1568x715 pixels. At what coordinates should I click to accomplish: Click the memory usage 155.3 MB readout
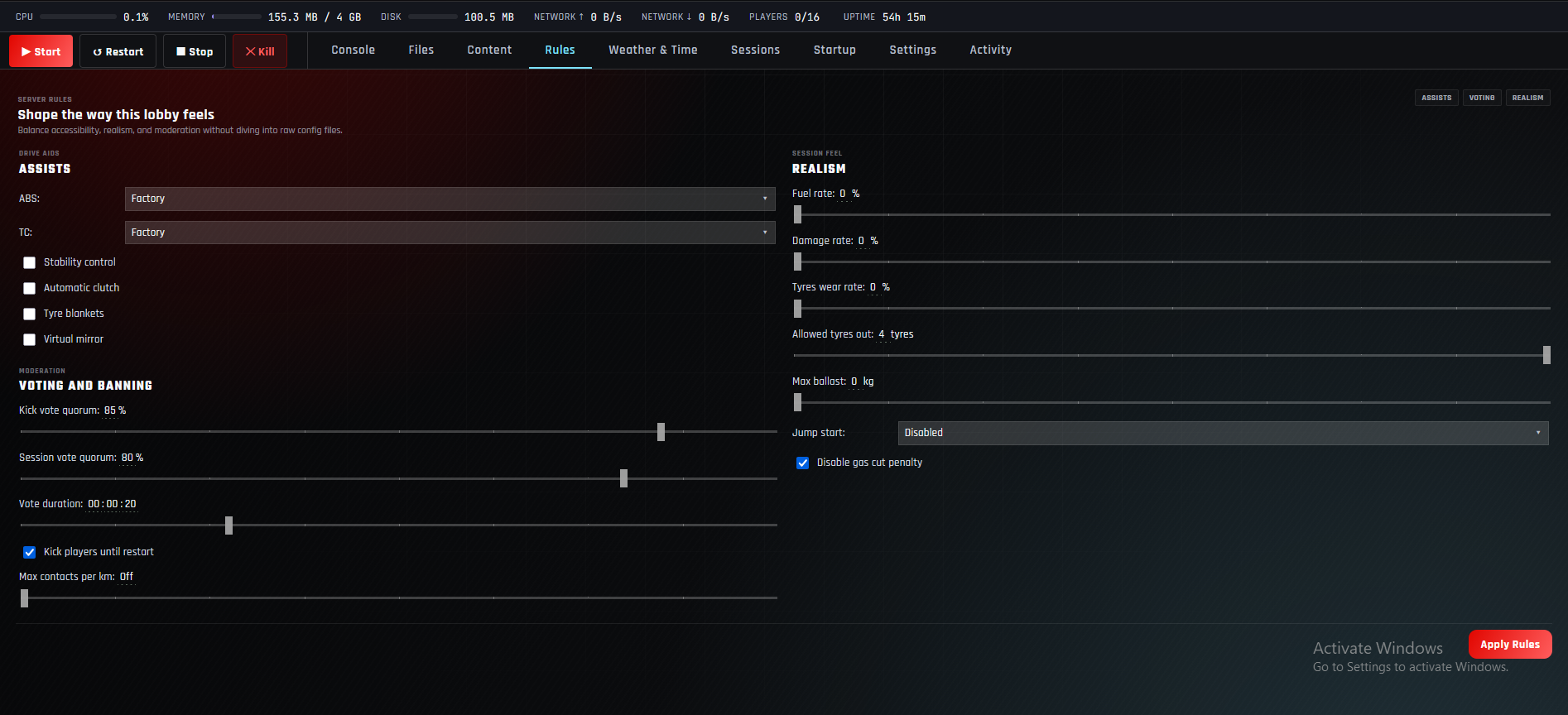(x=315, y=17)
